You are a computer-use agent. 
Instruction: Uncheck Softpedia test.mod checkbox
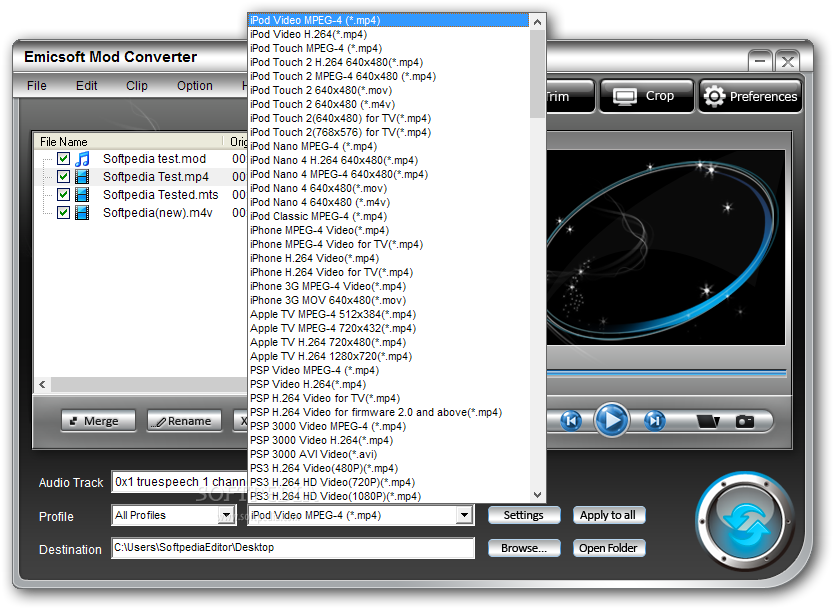click(x=63, y=158)
